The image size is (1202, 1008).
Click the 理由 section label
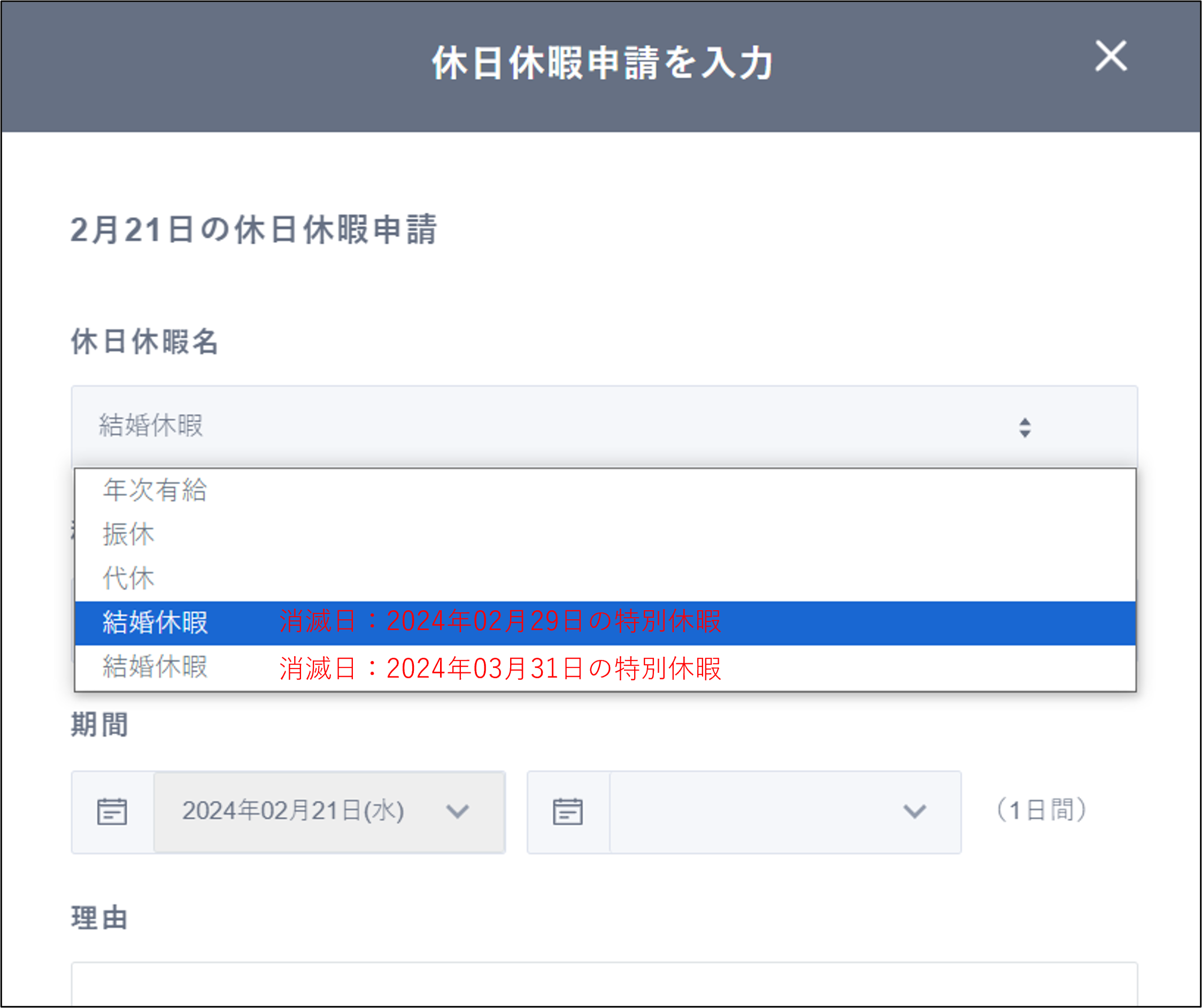[x=99, y=918]
